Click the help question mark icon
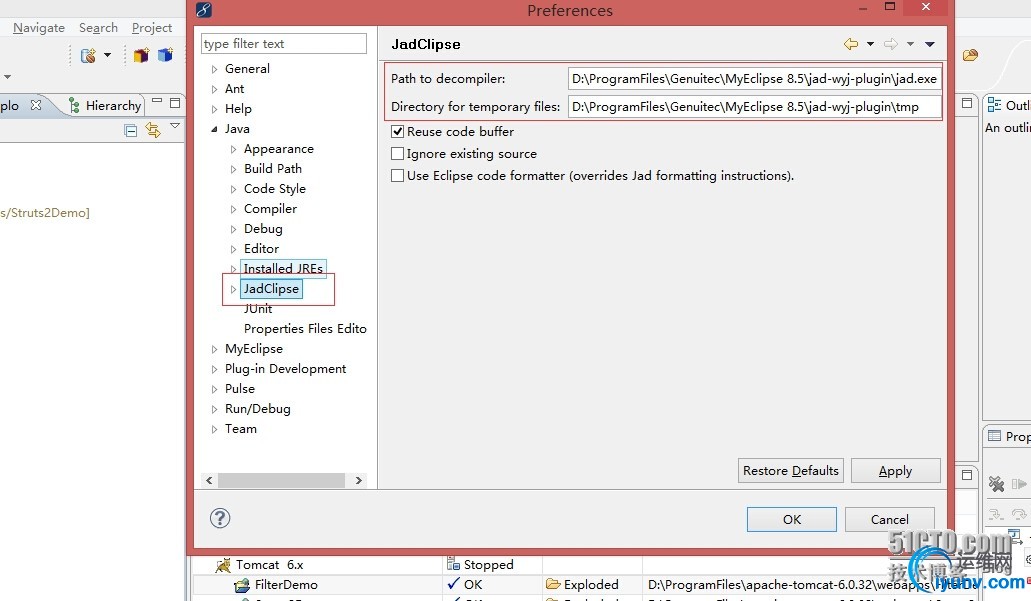Viewport: 1031px width, 601px height. [x=220, y=518]
